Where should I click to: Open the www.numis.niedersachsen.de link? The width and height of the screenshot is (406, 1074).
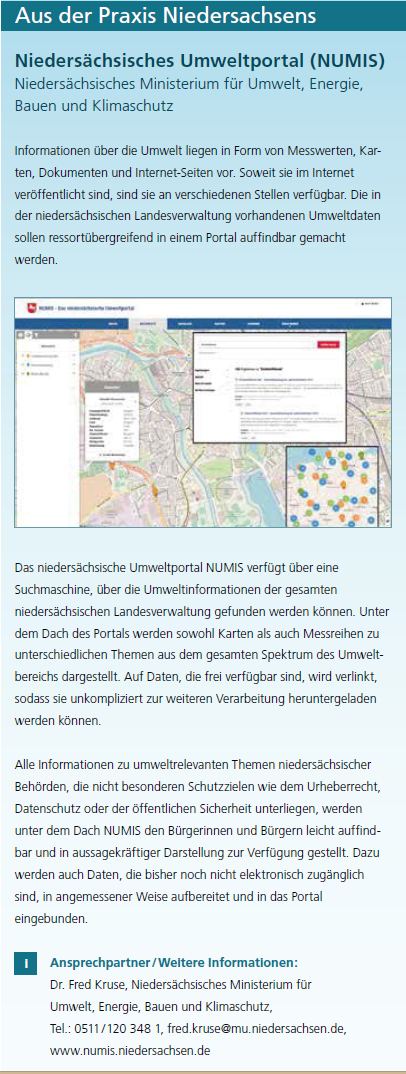(x=130, y=1049)
